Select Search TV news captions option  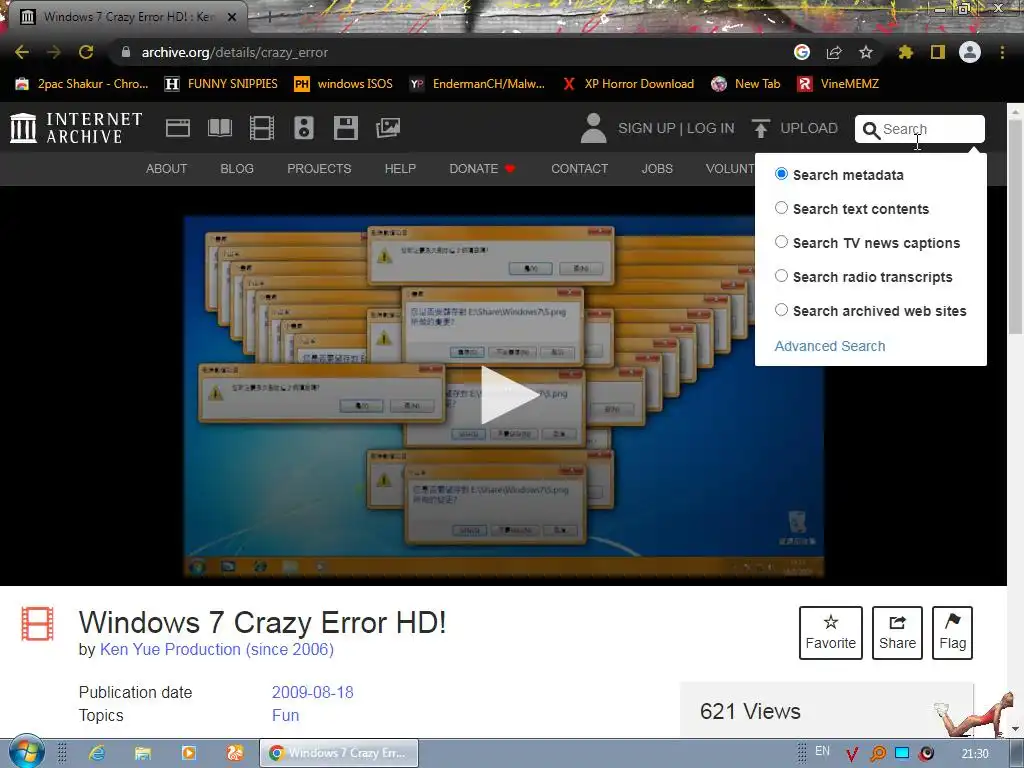(781, 242)
